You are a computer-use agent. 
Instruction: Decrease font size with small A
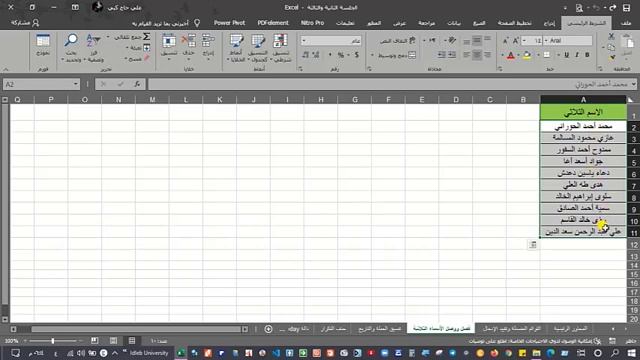tap(505, 40)
